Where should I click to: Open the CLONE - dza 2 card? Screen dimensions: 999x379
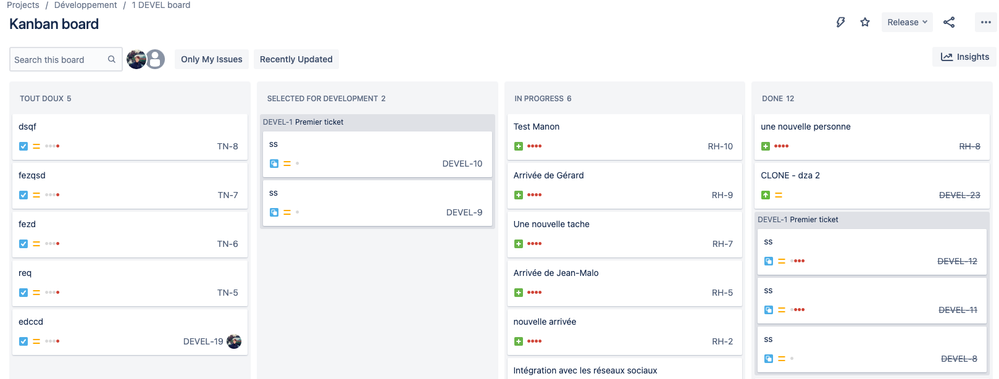(x=872, y=185)
